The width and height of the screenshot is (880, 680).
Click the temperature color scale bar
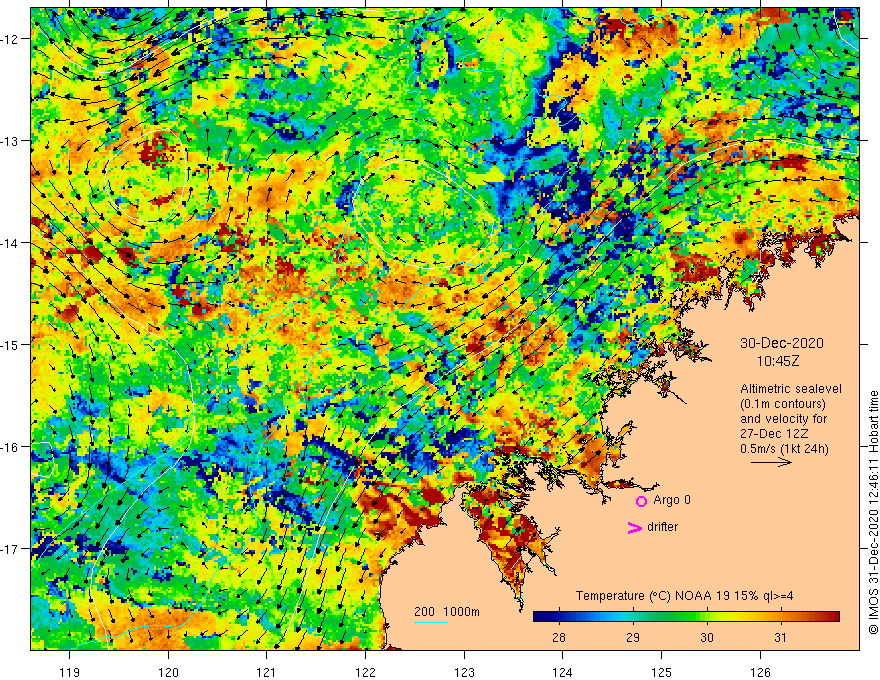(x=686, y=617)
